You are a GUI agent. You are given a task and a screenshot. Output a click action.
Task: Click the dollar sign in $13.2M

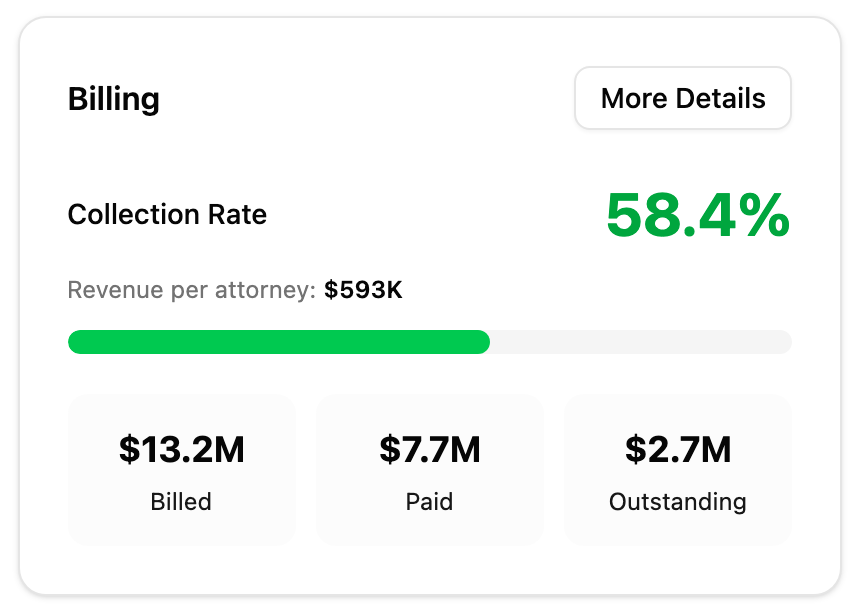[128, 450]
